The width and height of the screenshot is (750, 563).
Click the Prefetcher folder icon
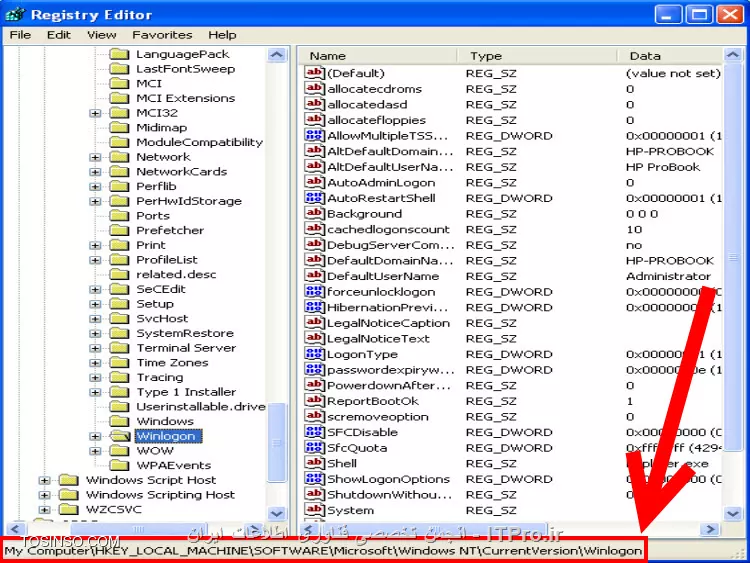click(x=119, y=230)
